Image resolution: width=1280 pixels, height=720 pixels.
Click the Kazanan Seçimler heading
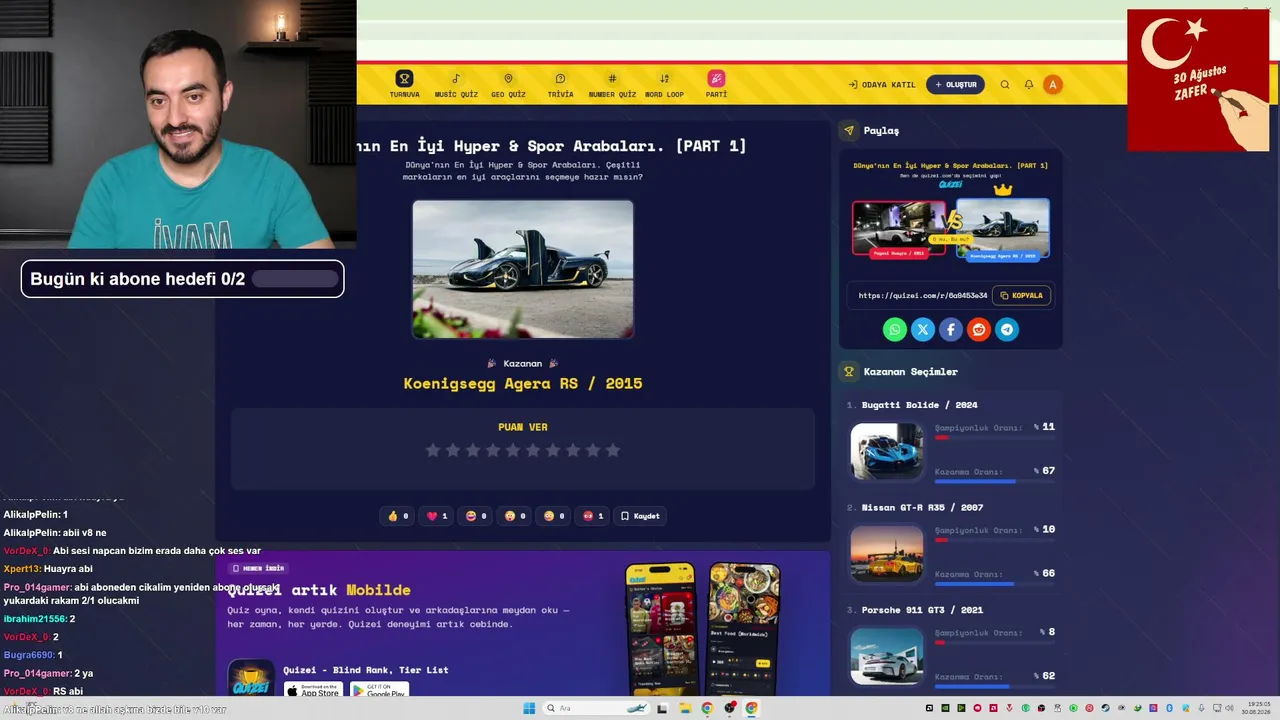(911, 372)
